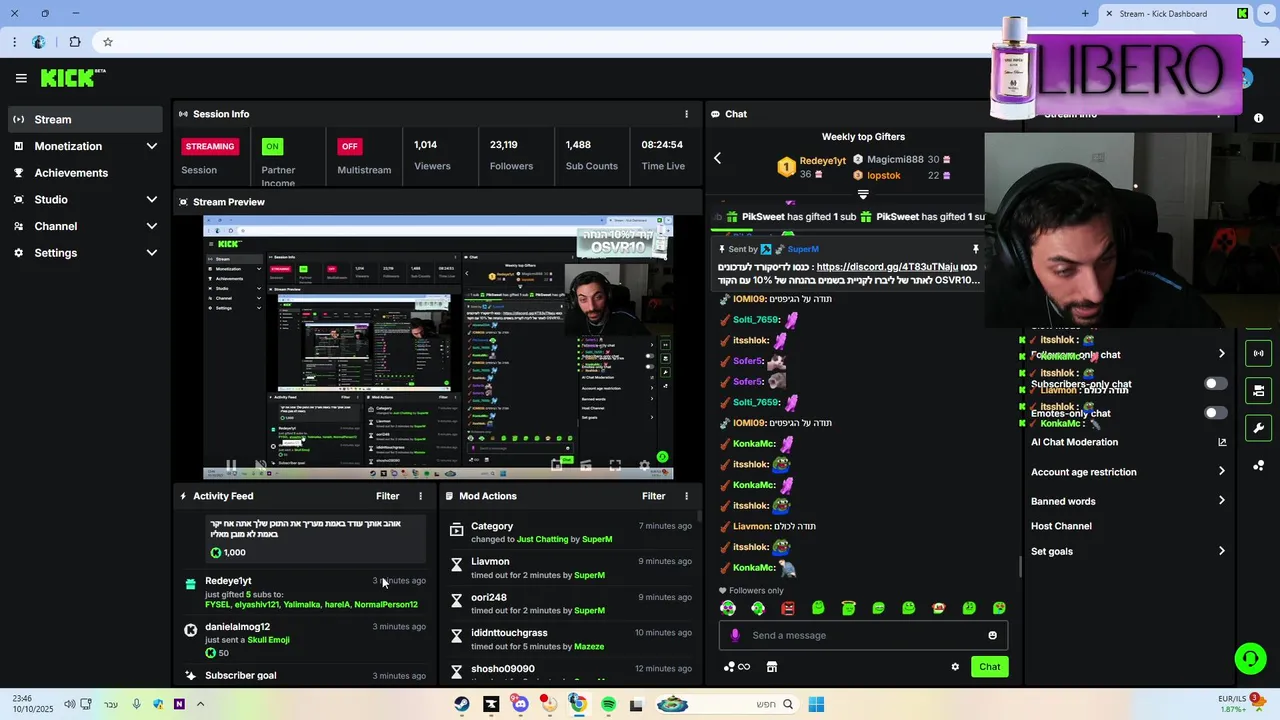1280x720 pixels.
Task: Select the Redeye1yt gifted subs entry
Action: click(306, 592)
